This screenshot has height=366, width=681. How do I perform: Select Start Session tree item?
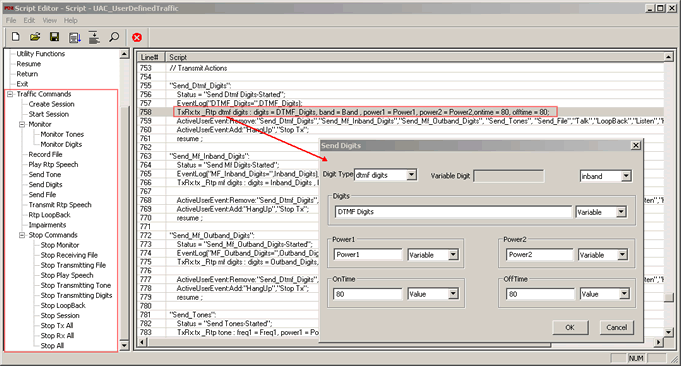click(x=49, y=114)
